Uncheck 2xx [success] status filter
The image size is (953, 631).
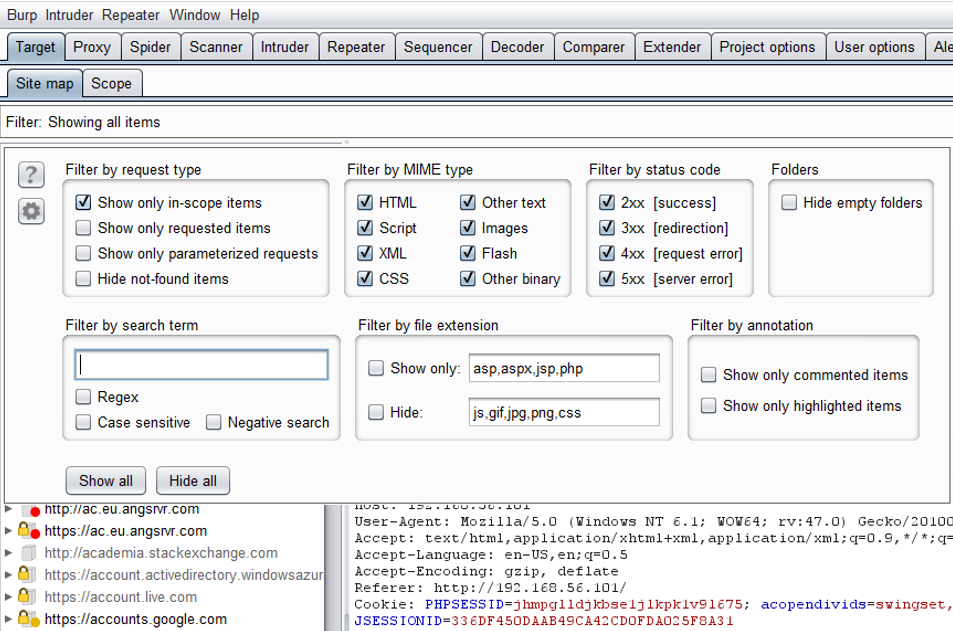607,202
